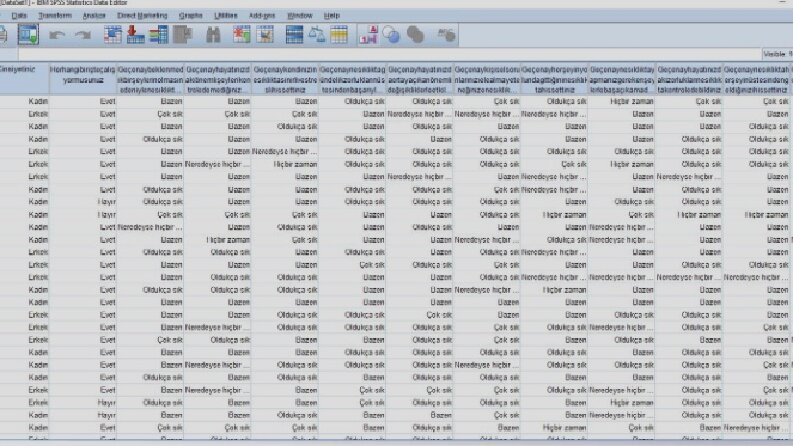Open the Help menu
793x446 pixels.
click(332, 16)
